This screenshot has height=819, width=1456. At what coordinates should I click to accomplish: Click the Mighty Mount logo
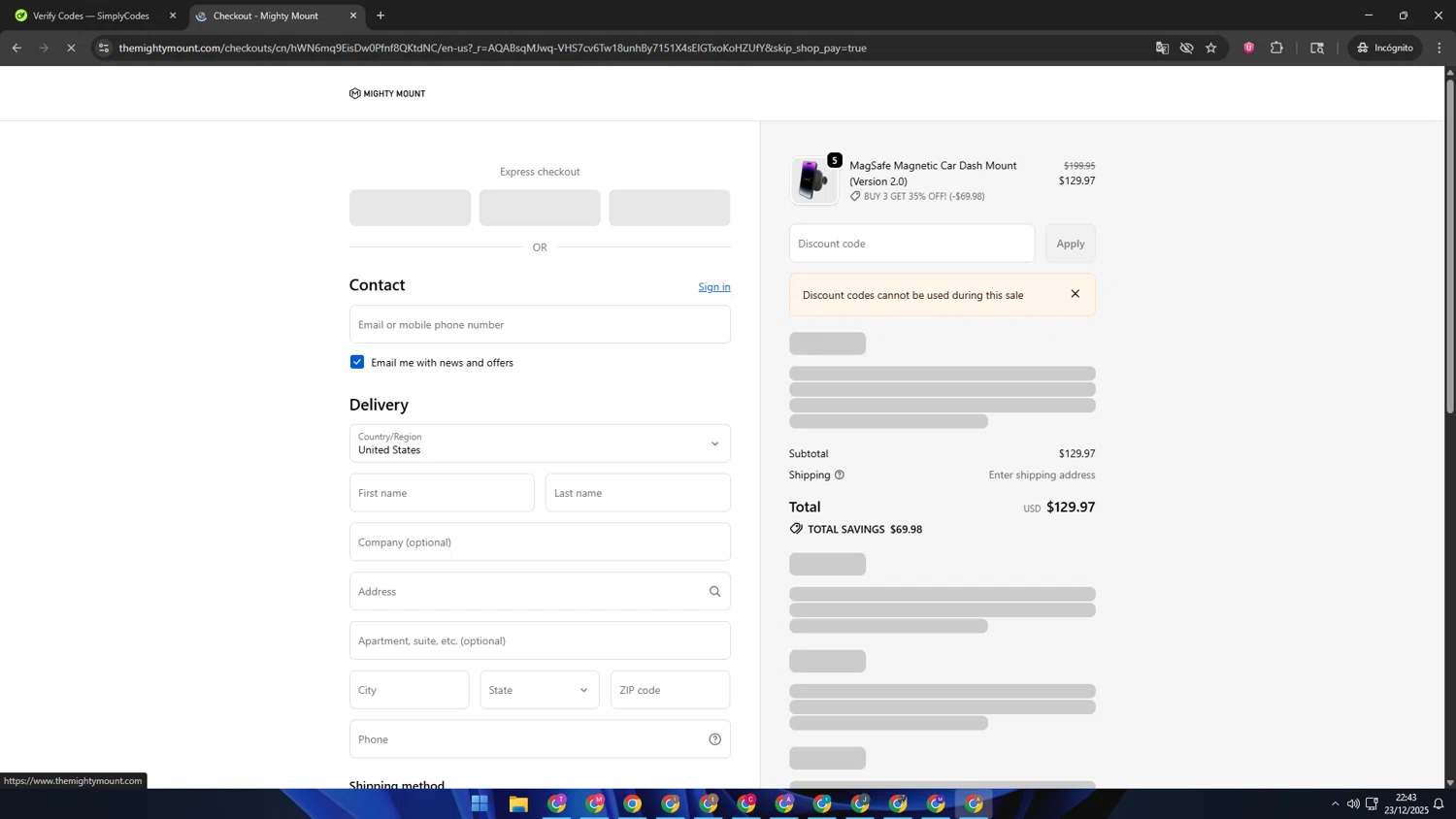(387, 93)
